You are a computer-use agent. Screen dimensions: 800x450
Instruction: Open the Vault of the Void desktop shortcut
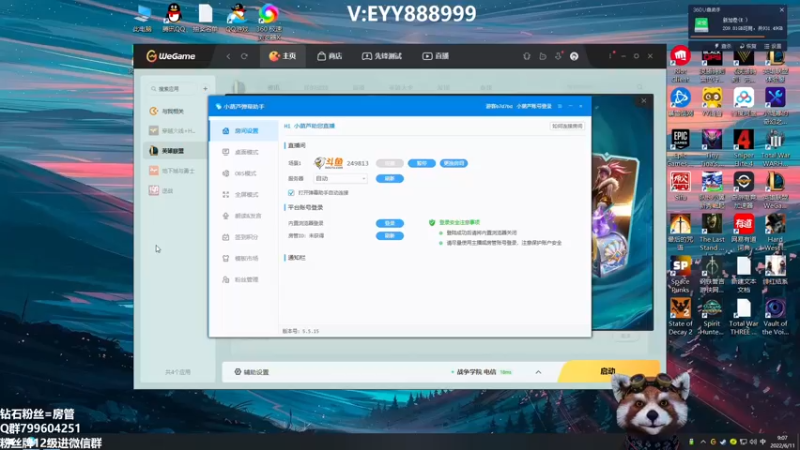pos(775,316)
